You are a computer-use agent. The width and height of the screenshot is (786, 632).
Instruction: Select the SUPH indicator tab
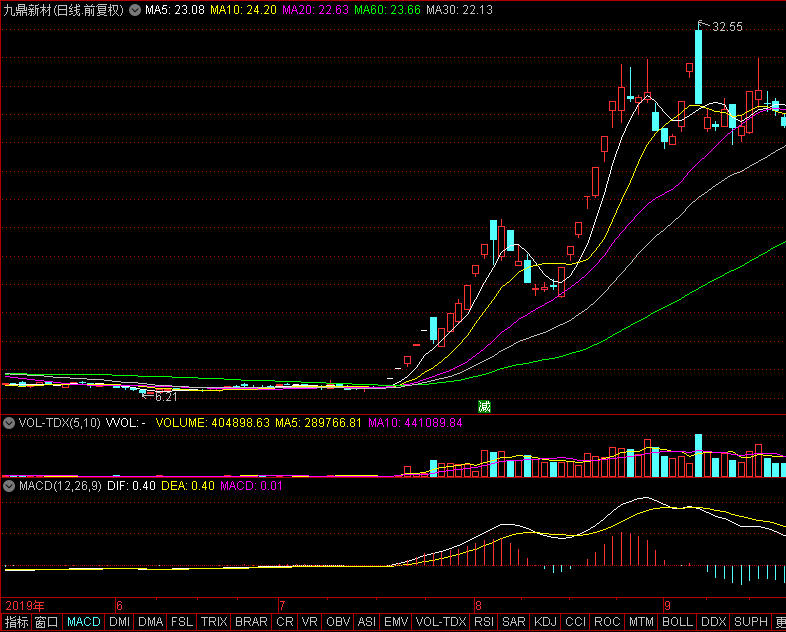750,622
